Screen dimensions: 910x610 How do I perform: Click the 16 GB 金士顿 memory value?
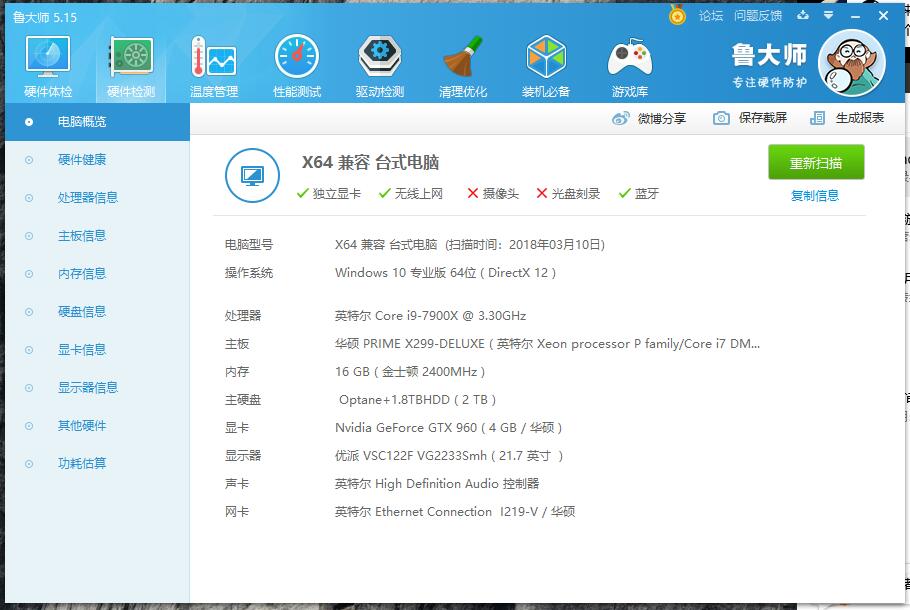pyautogui.click(x=410, y=371)
